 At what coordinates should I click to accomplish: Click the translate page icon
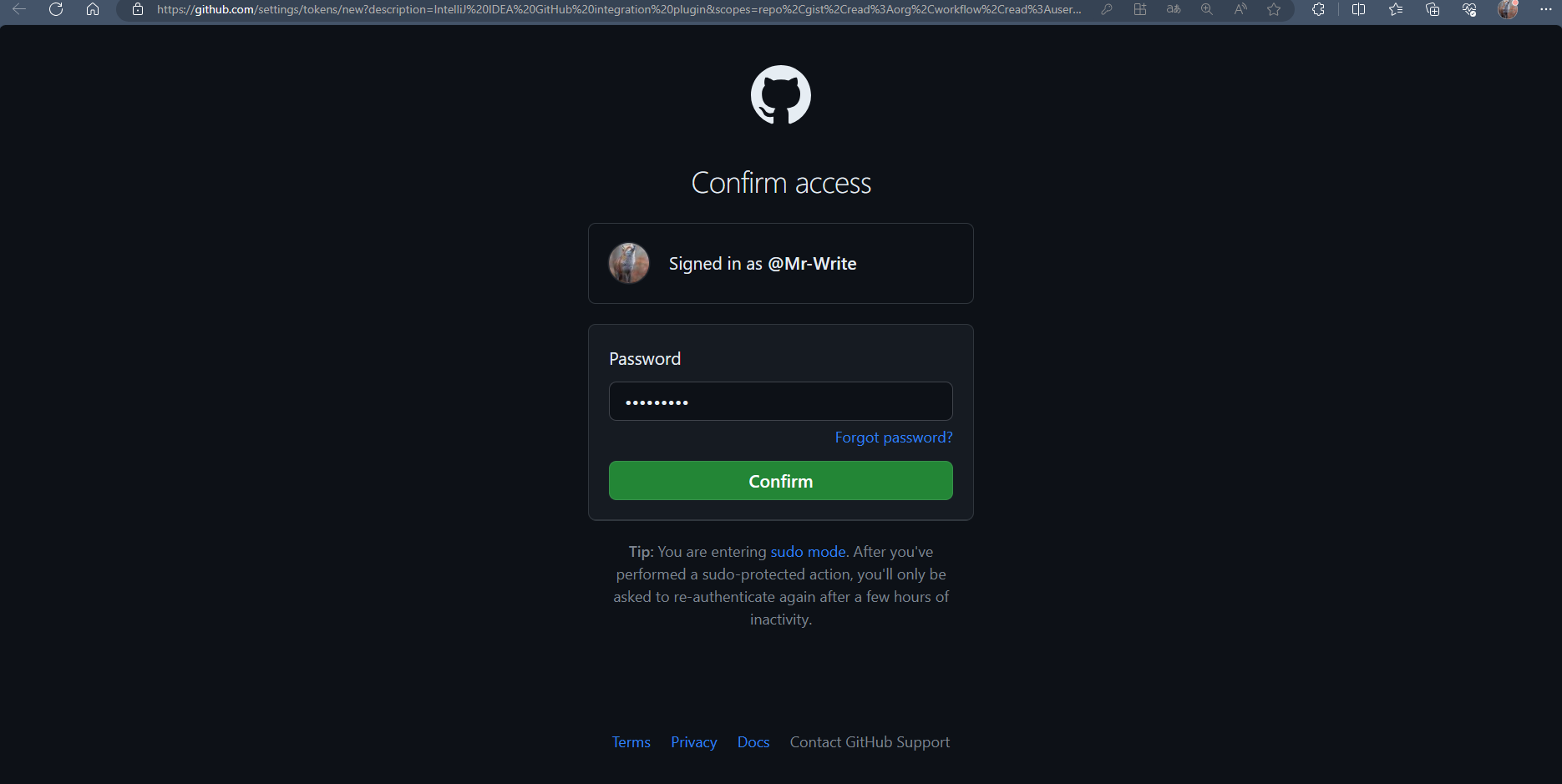coord(1174,9)
